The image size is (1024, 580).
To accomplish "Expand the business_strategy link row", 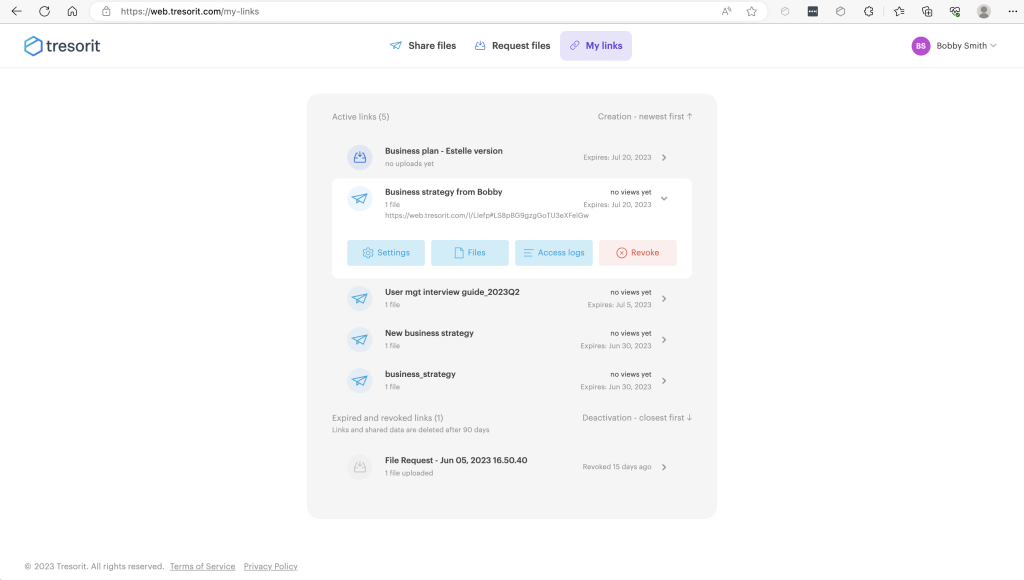I will (664, 380).
